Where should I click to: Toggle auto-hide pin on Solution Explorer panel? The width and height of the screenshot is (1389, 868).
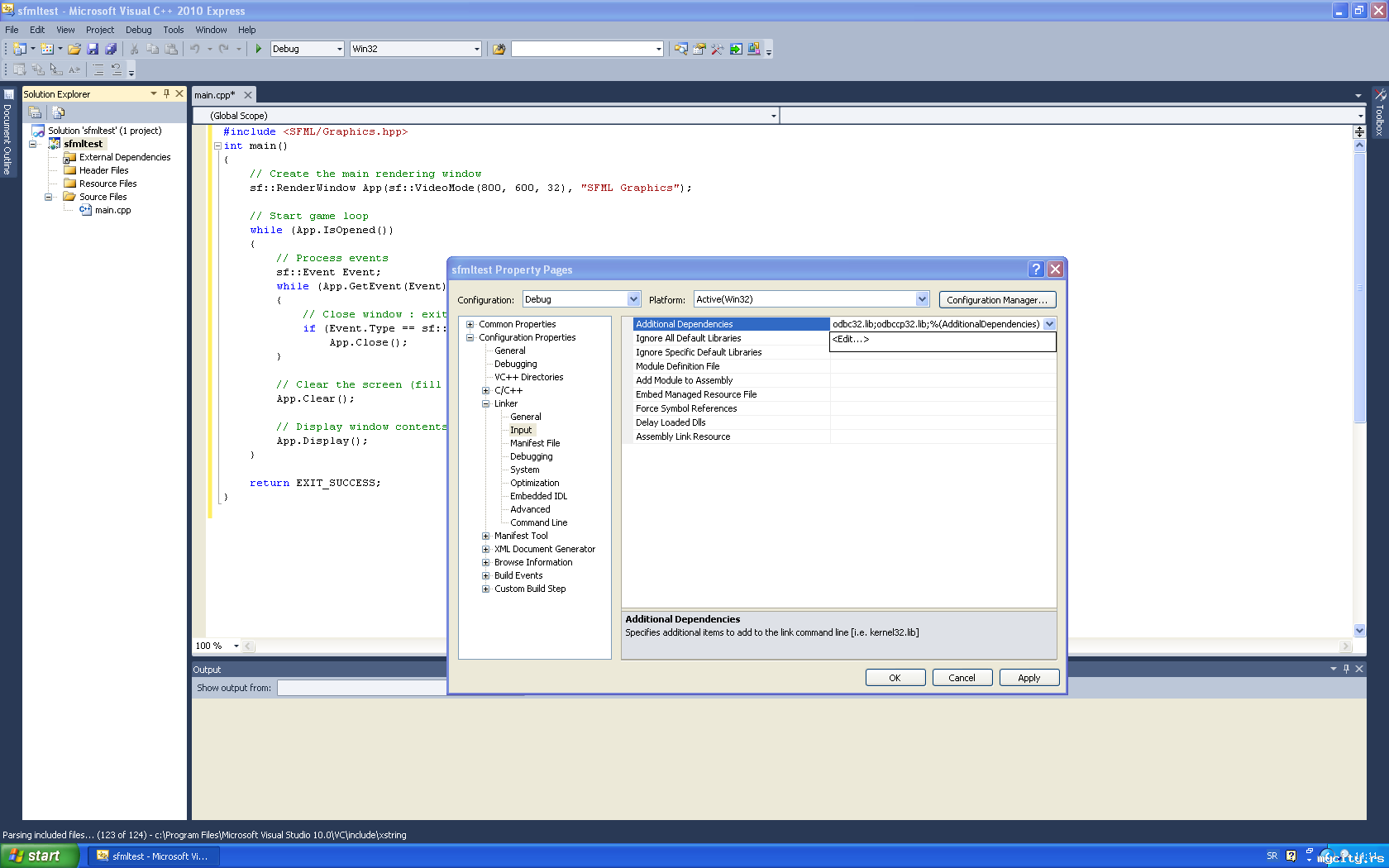166,93
